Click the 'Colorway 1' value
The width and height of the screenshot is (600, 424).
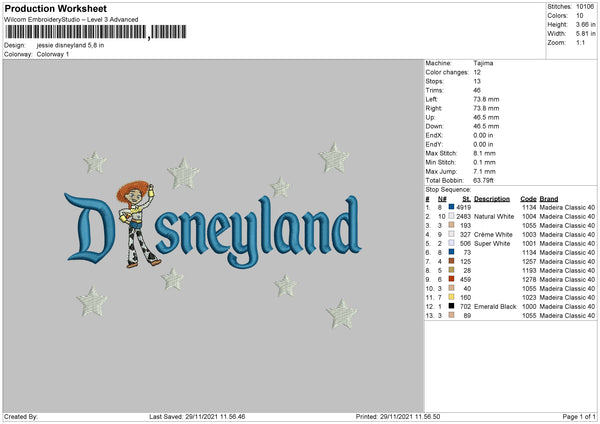(53, 54)
